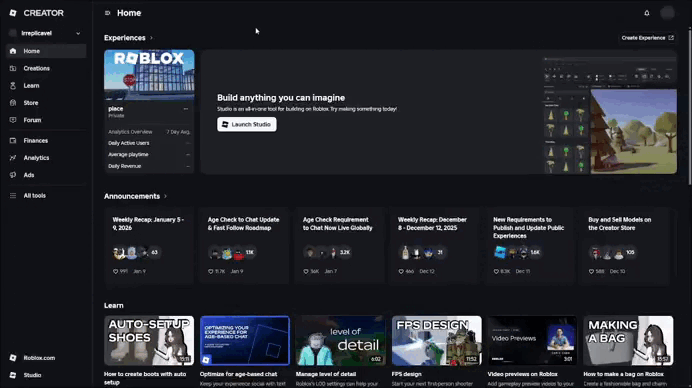Open Weekly Recap December 8-12 announcement
This screenshot has height=388, width=692.
[434, 245]
